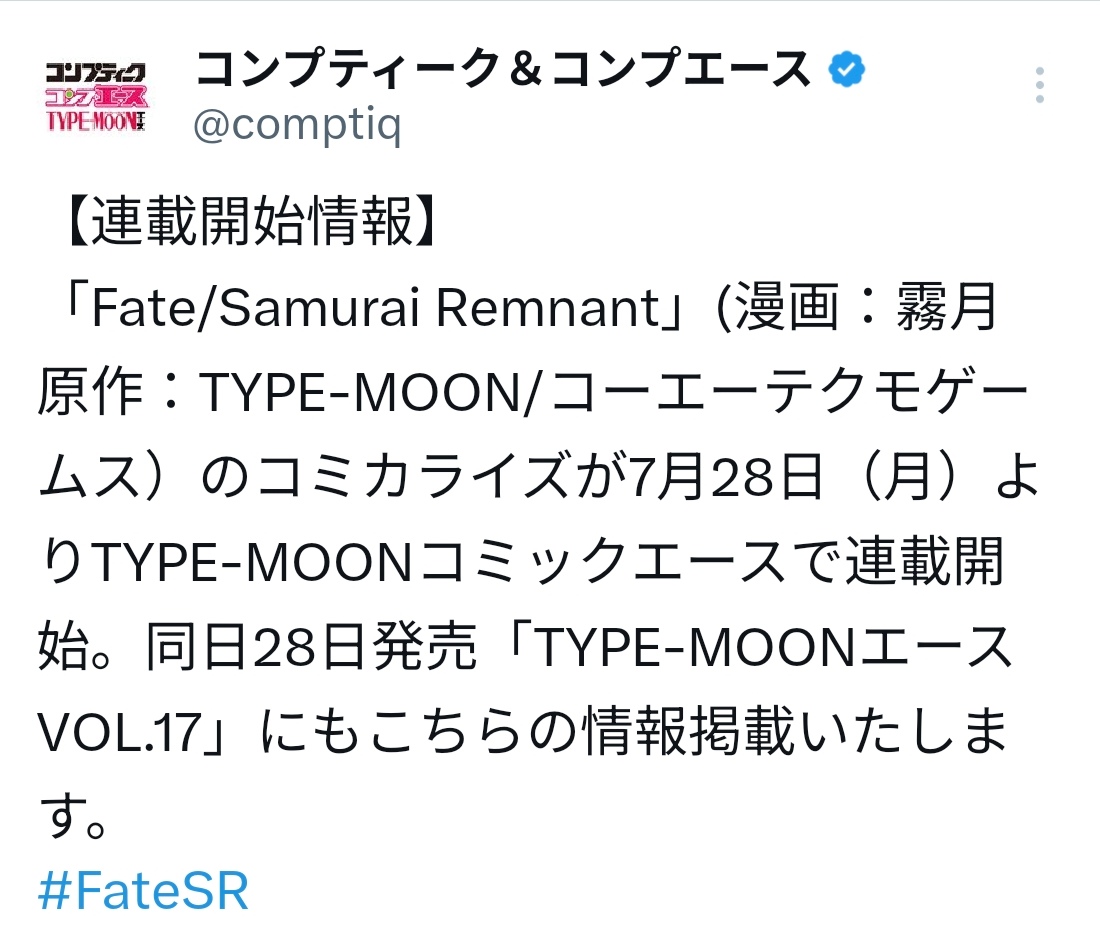
Task: Open the #FateSR hashtag
Action: pyautogui.click(x=144, y=891)
